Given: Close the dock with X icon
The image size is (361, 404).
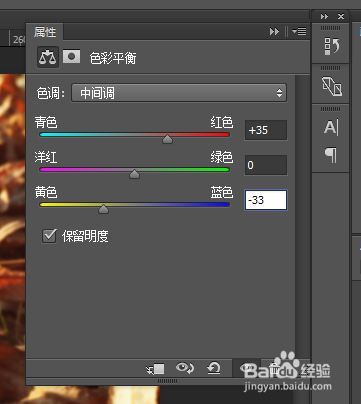Looking at the screenshot, I should pyautogui.click(x=341, y=16).
